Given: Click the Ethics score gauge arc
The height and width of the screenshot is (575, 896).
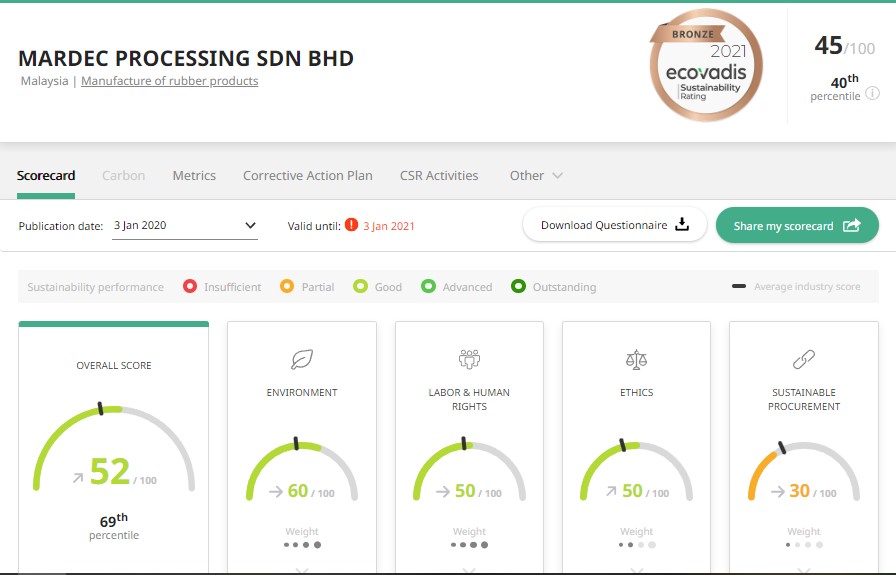Looking at the screenshot, I should point(636,470).
